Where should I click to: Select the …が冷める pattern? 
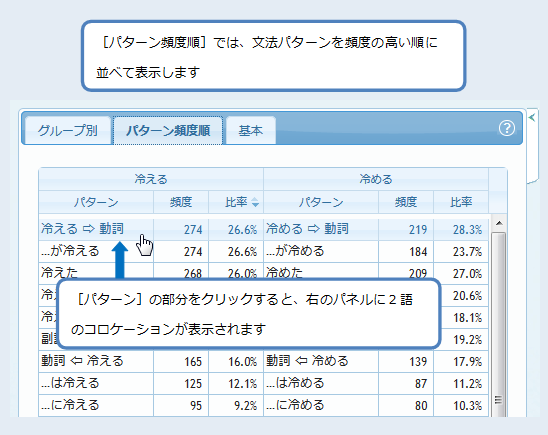[295, 251]
